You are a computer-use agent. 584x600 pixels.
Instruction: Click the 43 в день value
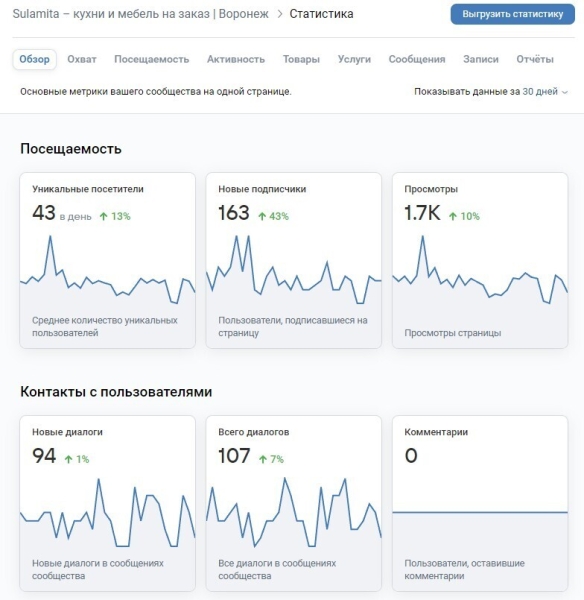(62, 214)
